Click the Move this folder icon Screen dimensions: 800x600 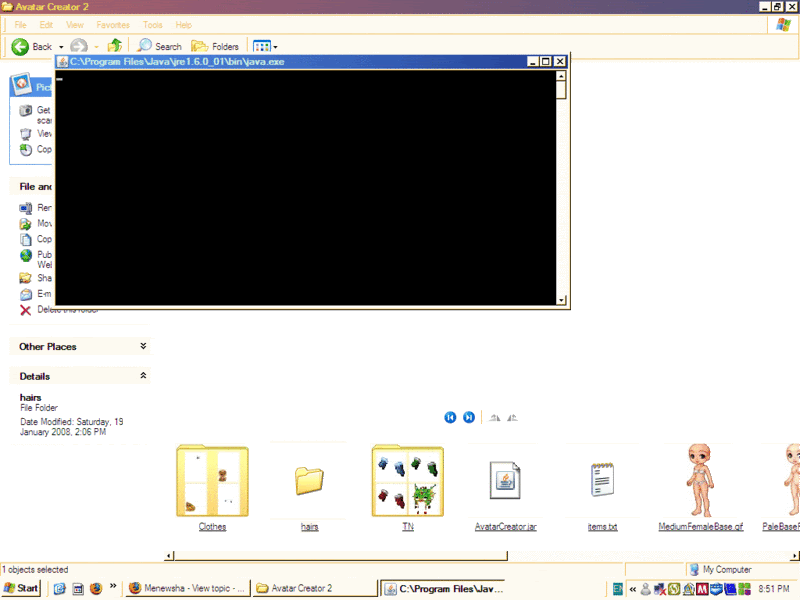(25, 223)
